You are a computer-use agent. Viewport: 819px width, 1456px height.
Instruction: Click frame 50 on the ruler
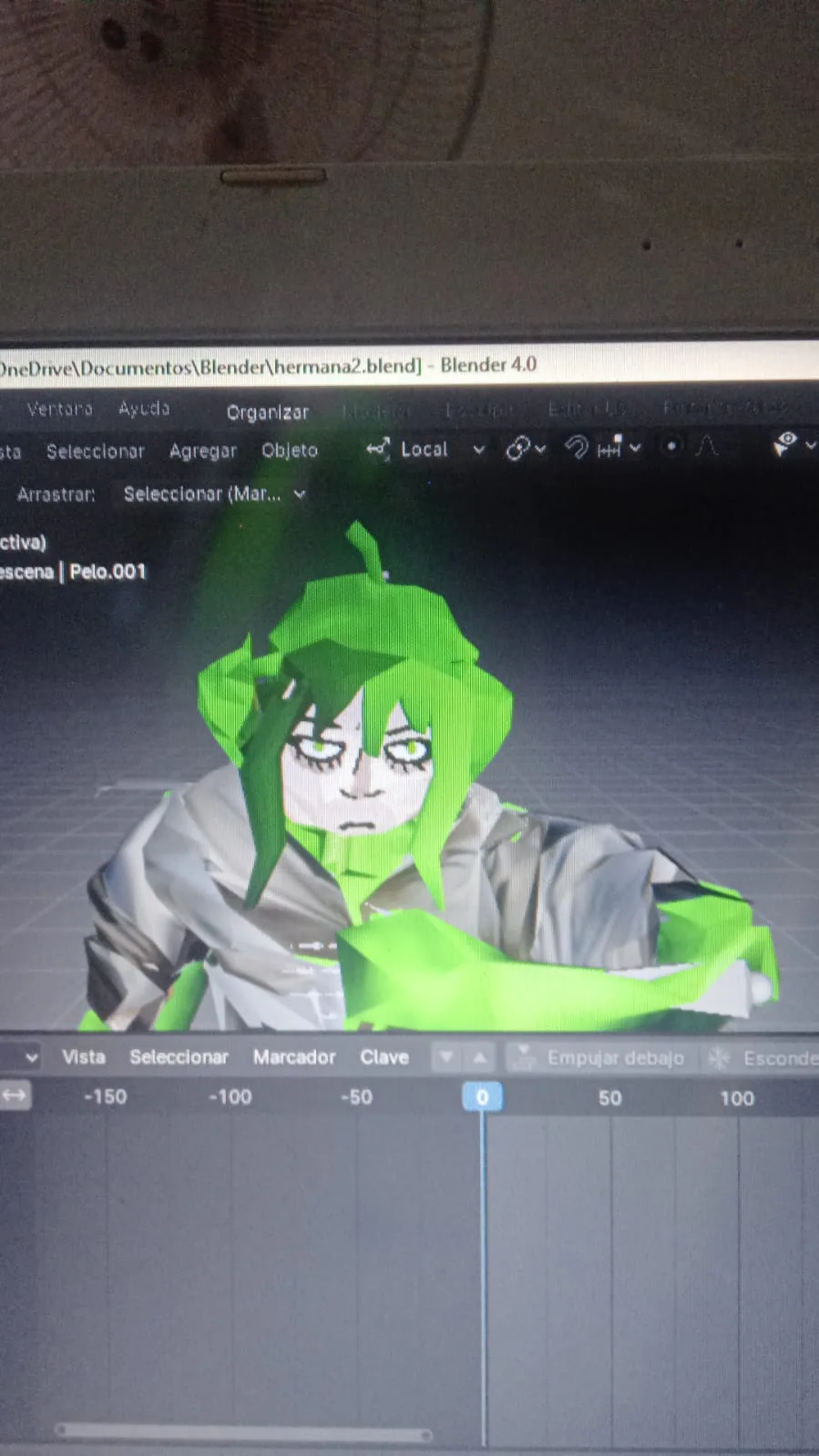coord(610,1098)
